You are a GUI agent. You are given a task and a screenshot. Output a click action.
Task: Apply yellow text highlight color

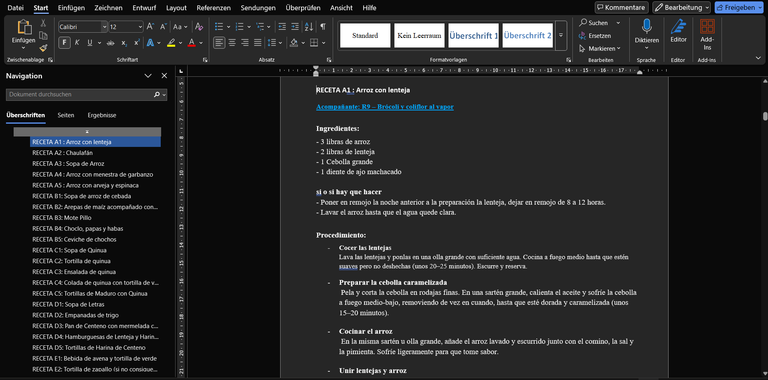171,43
